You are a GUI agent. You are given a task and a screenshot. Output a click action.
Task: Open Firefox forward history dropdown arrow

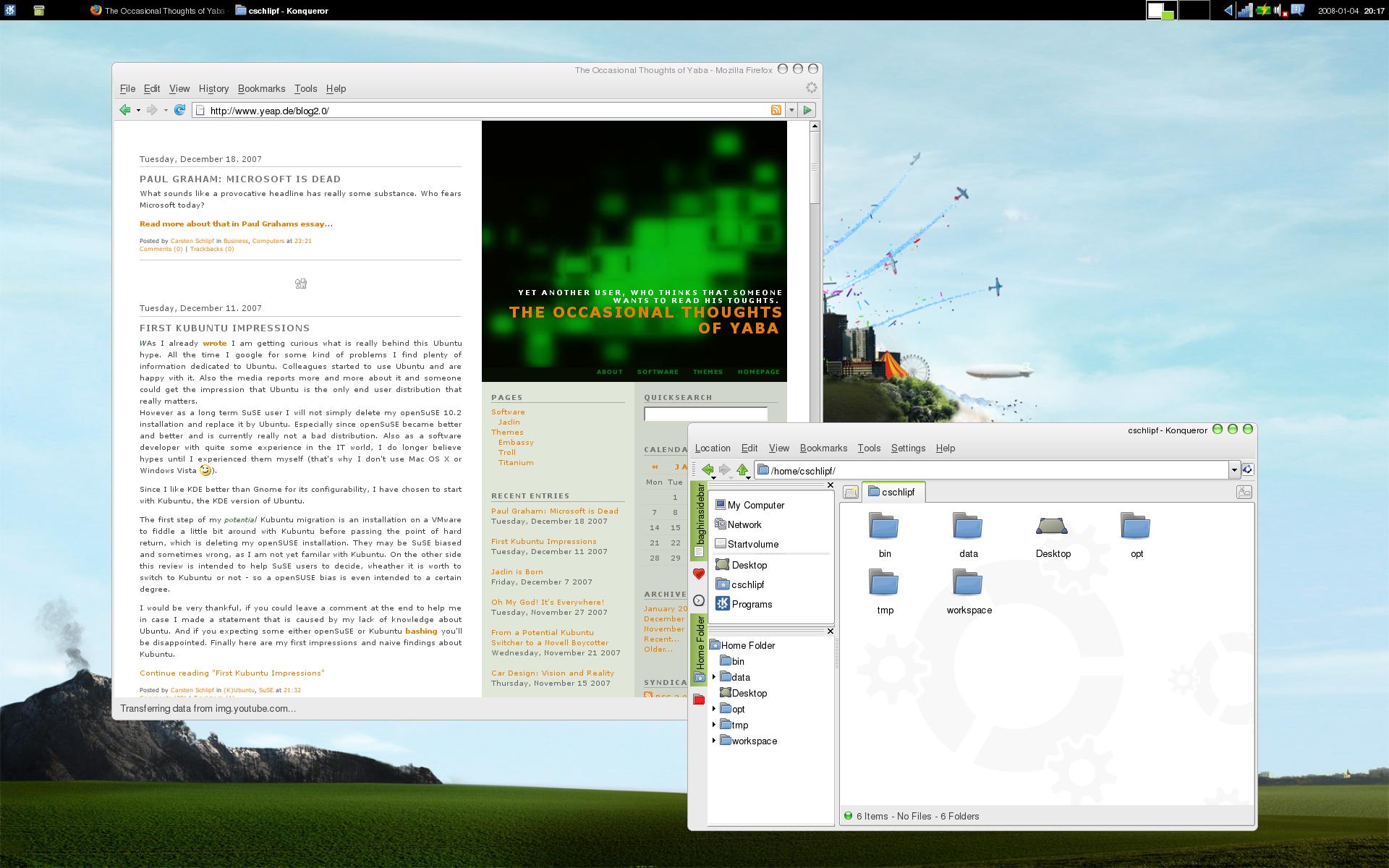pos(165,111)
